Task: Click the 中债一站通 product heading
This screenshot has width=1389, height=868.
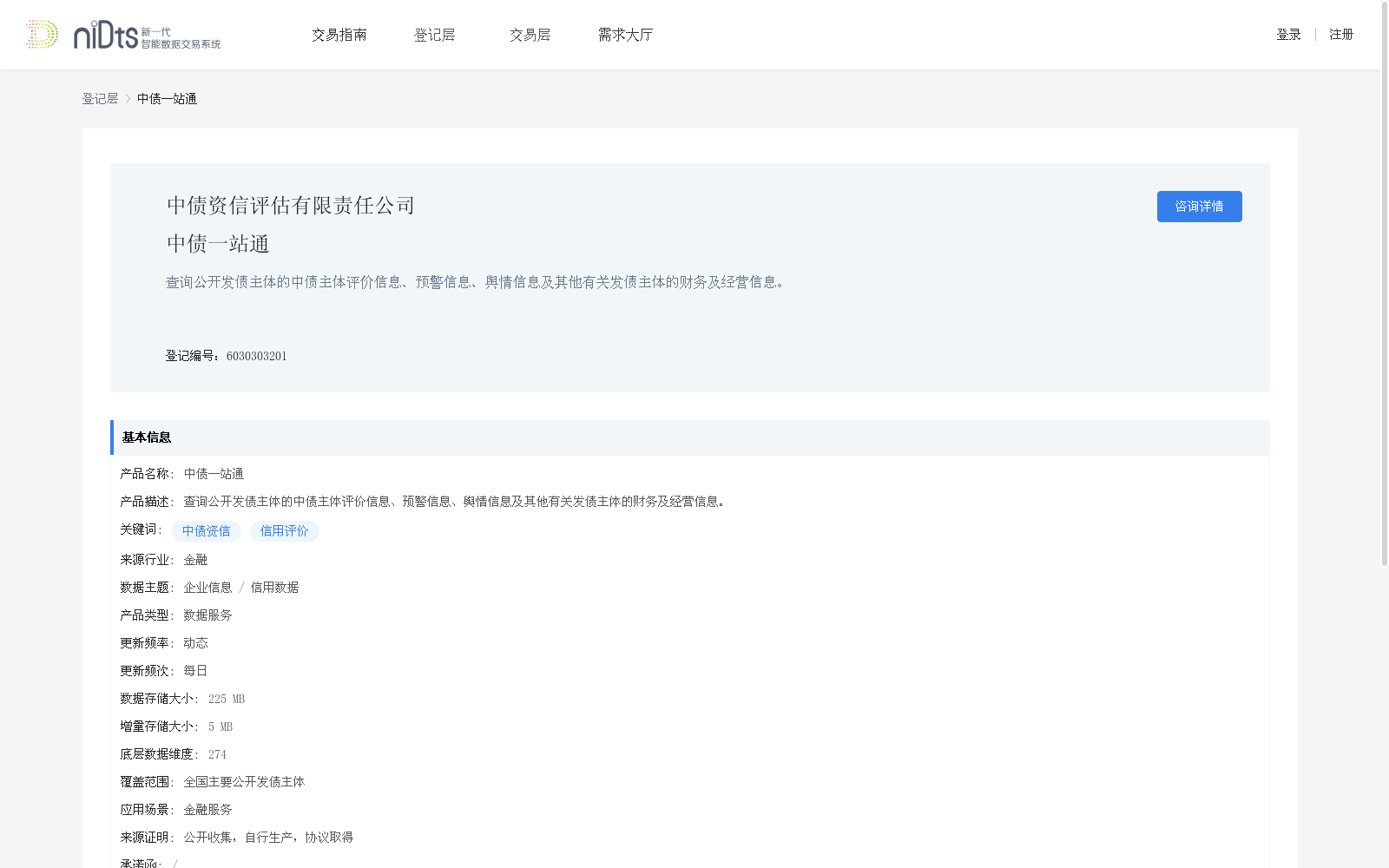Action: click(x=218, y=244)
